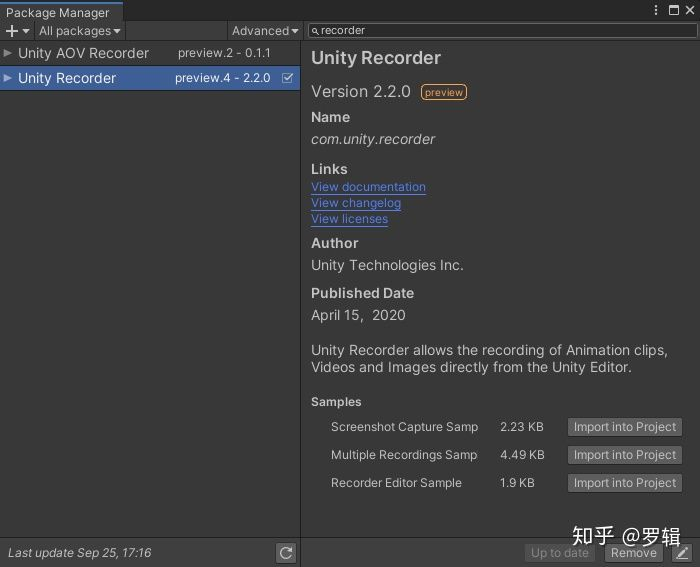Import the Multiple Recordings Sample into project
Viewport: 700px width, 567px height.
(x=625, y=455)
